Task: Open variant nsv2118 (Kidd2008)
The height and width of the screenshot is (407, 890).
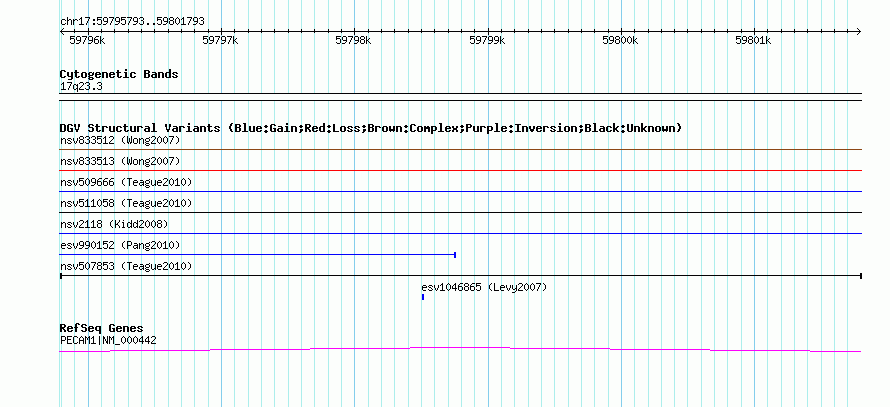Action: 114,224
